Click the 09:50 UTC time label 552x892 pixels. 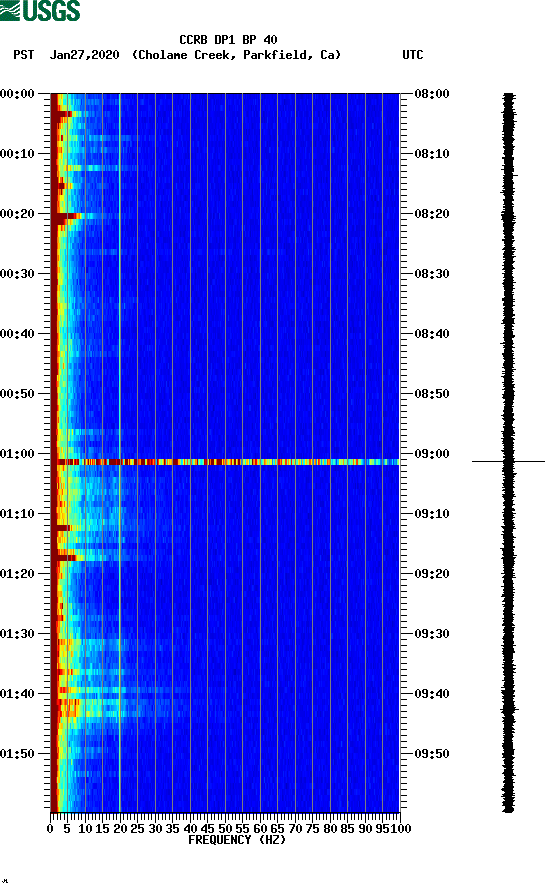point(432,754)
